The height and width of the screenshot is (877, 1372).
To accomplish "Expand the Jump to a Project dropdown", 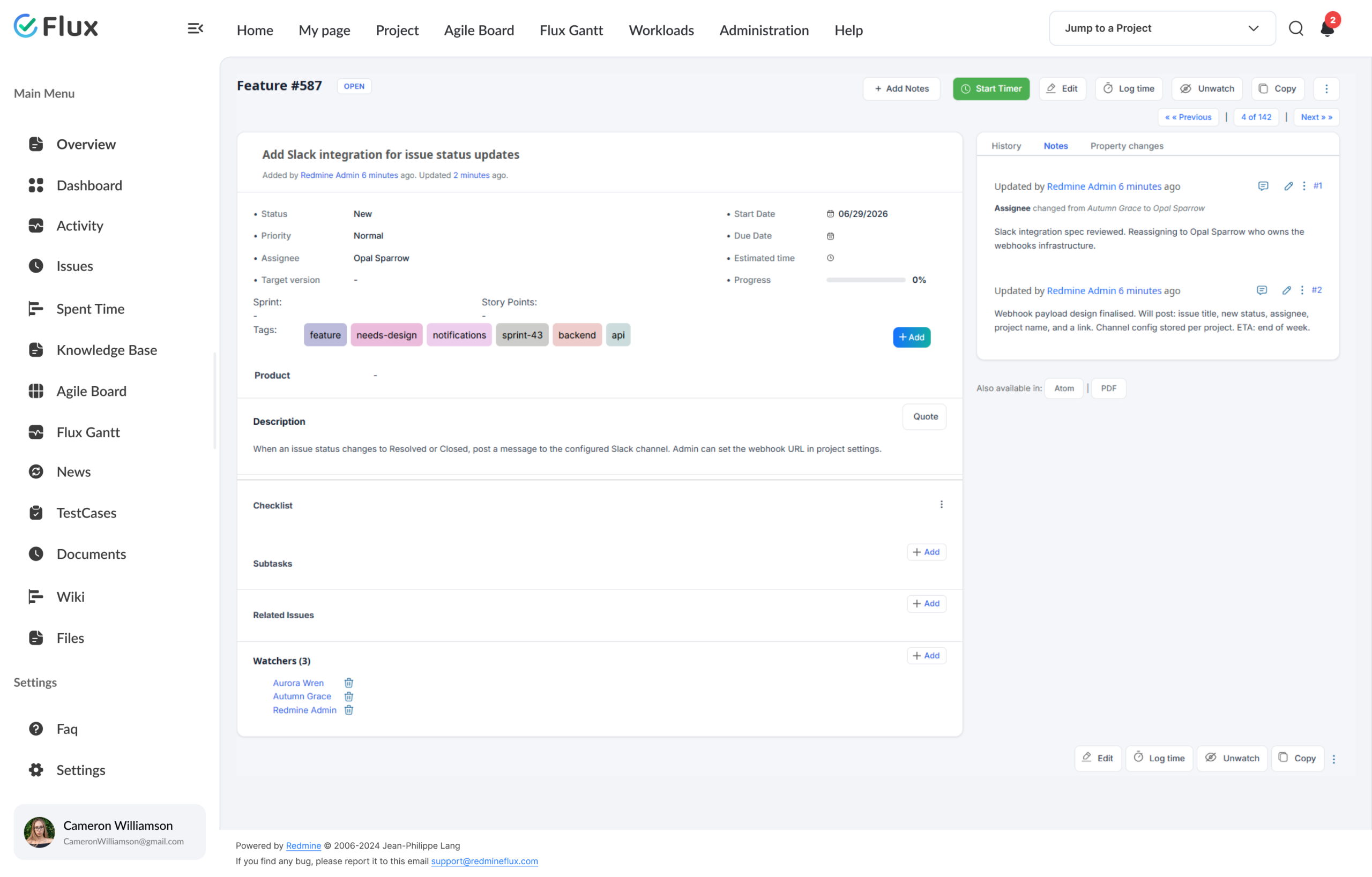I will [1162, 28].
